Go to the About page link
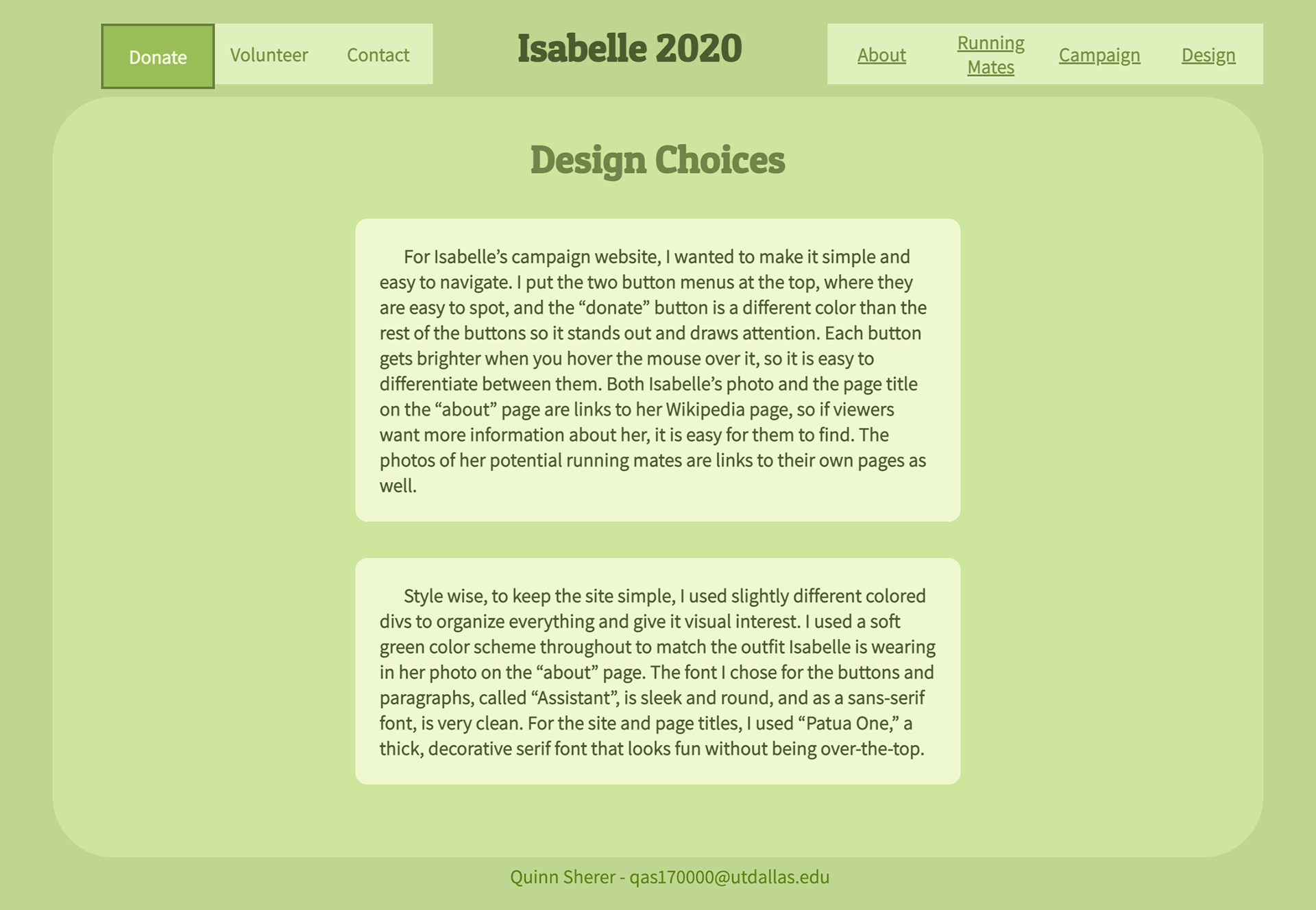1316x910 pixels. 881,55
